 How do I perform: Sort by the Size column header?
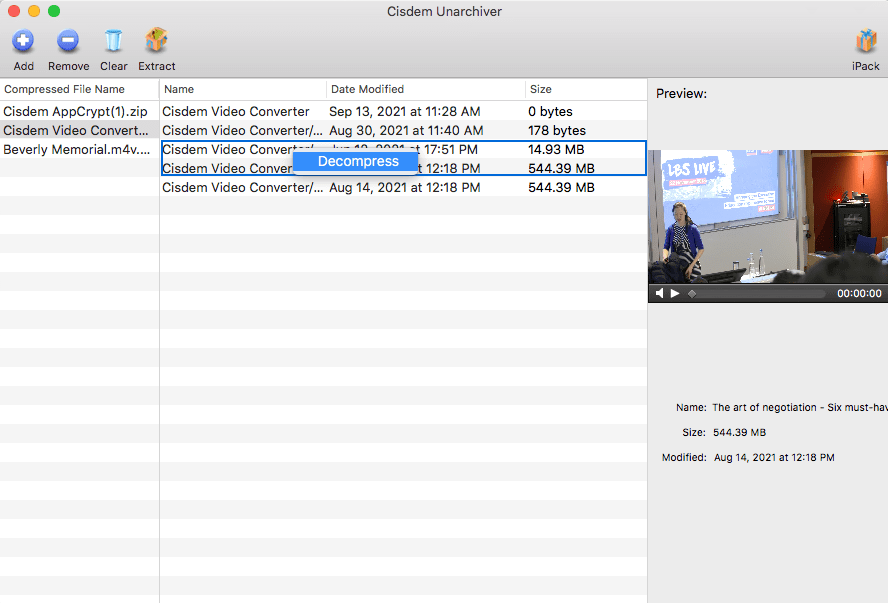(x=585, y=90)
